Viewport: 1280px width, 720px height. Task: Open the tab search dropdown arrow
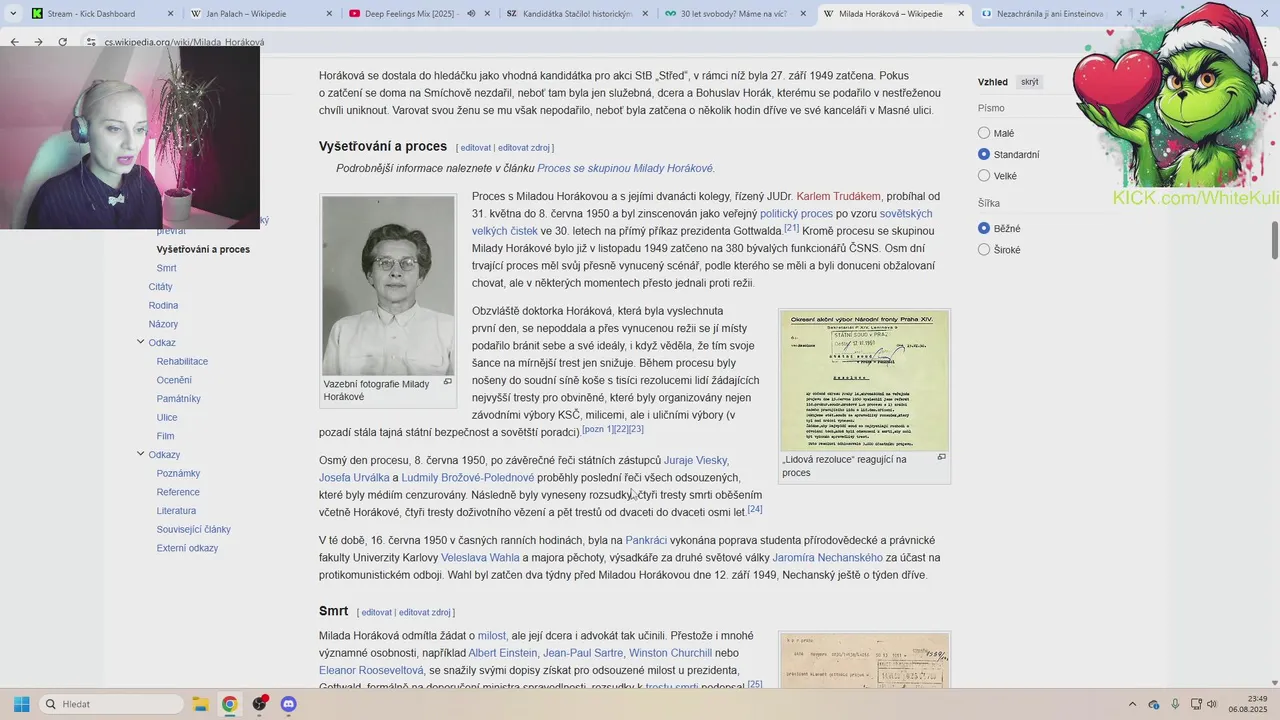(x=12, y=14)
